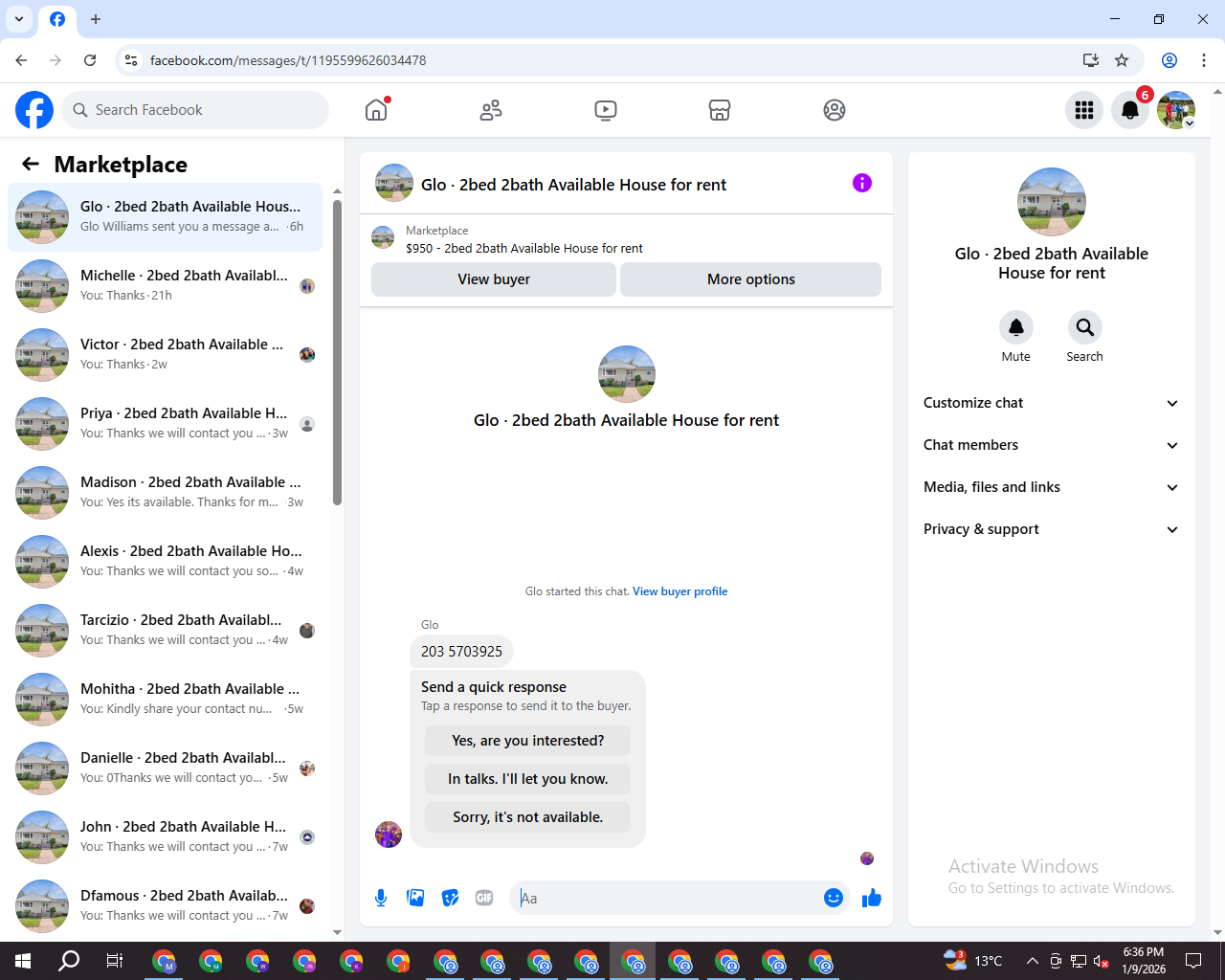This screenshot has height=980, width=1225.
Task: Open the Friends icon in top navigation
Action: point(491,110)
